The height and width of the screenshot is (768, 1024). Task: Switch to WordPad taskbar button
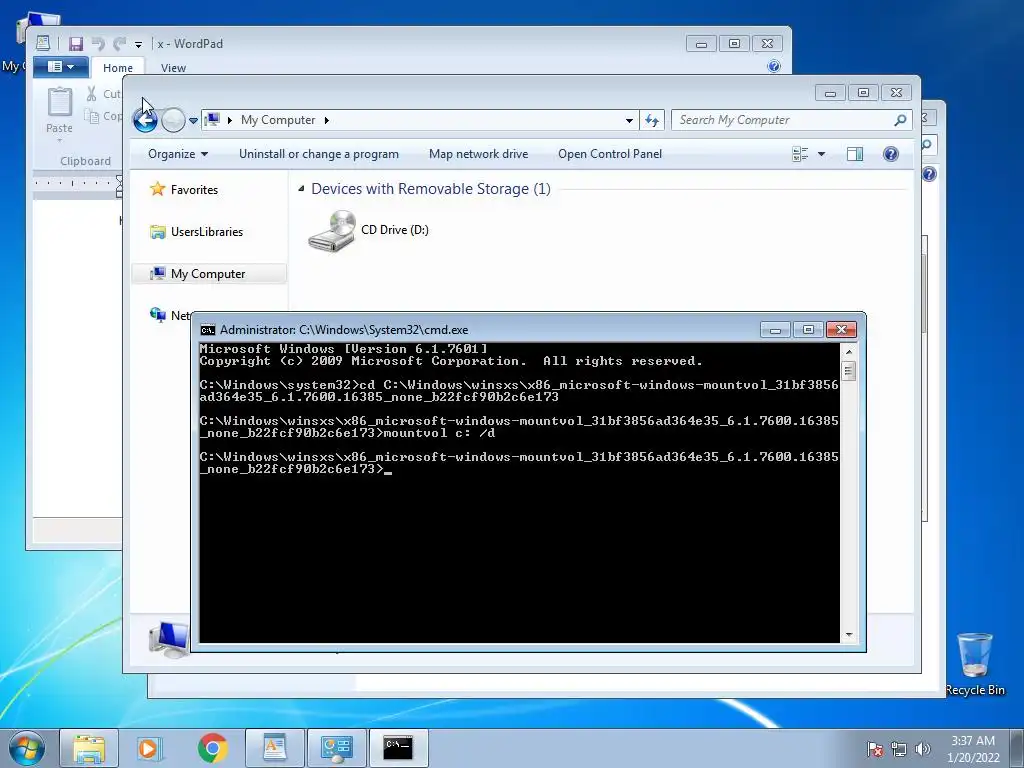(x=275, y=748)
